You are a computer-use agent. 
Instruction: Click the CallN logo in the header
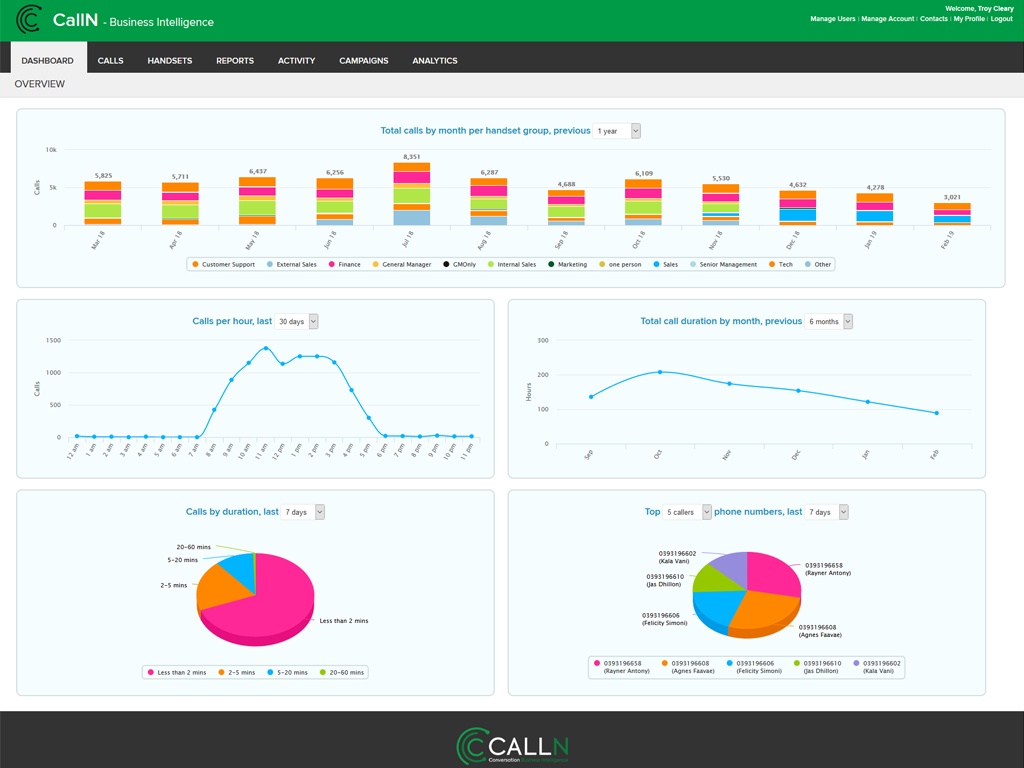click(29, 20)
